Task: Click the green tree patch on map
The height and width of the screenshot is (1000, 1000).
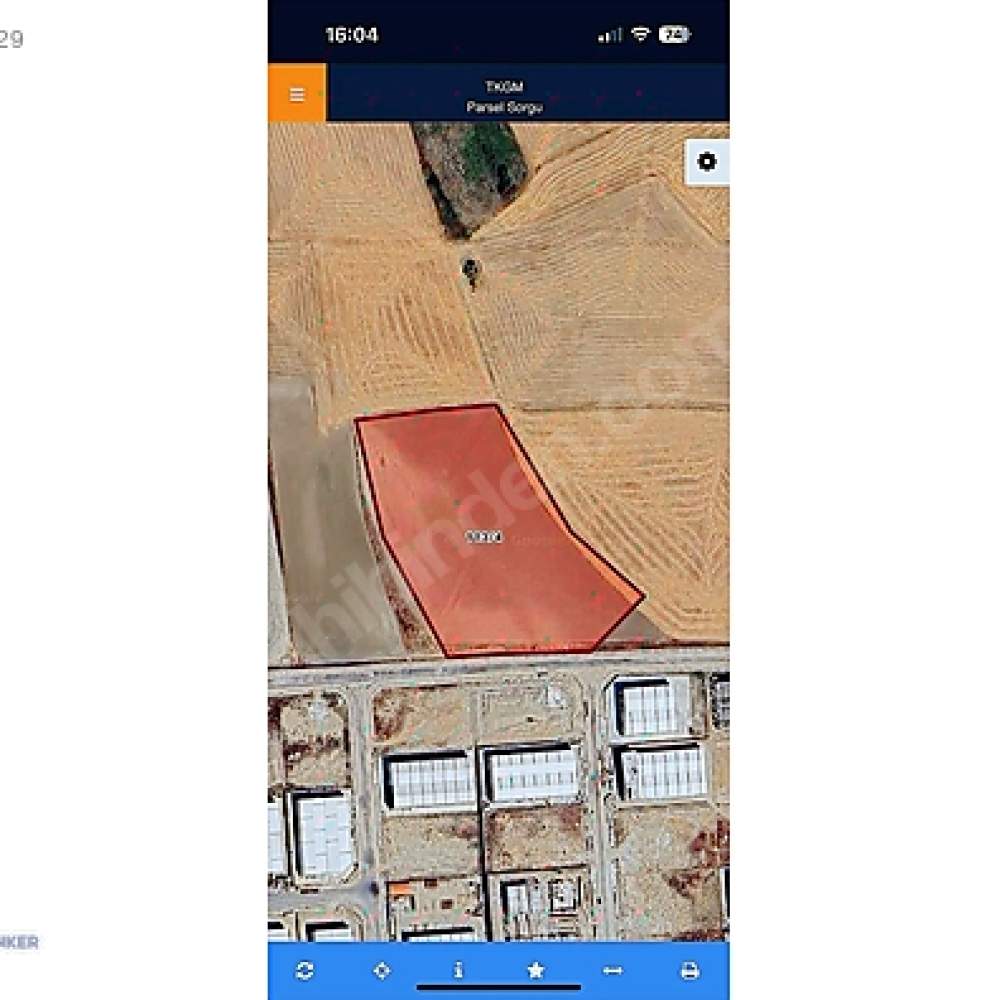Action: tap(471, 175)
